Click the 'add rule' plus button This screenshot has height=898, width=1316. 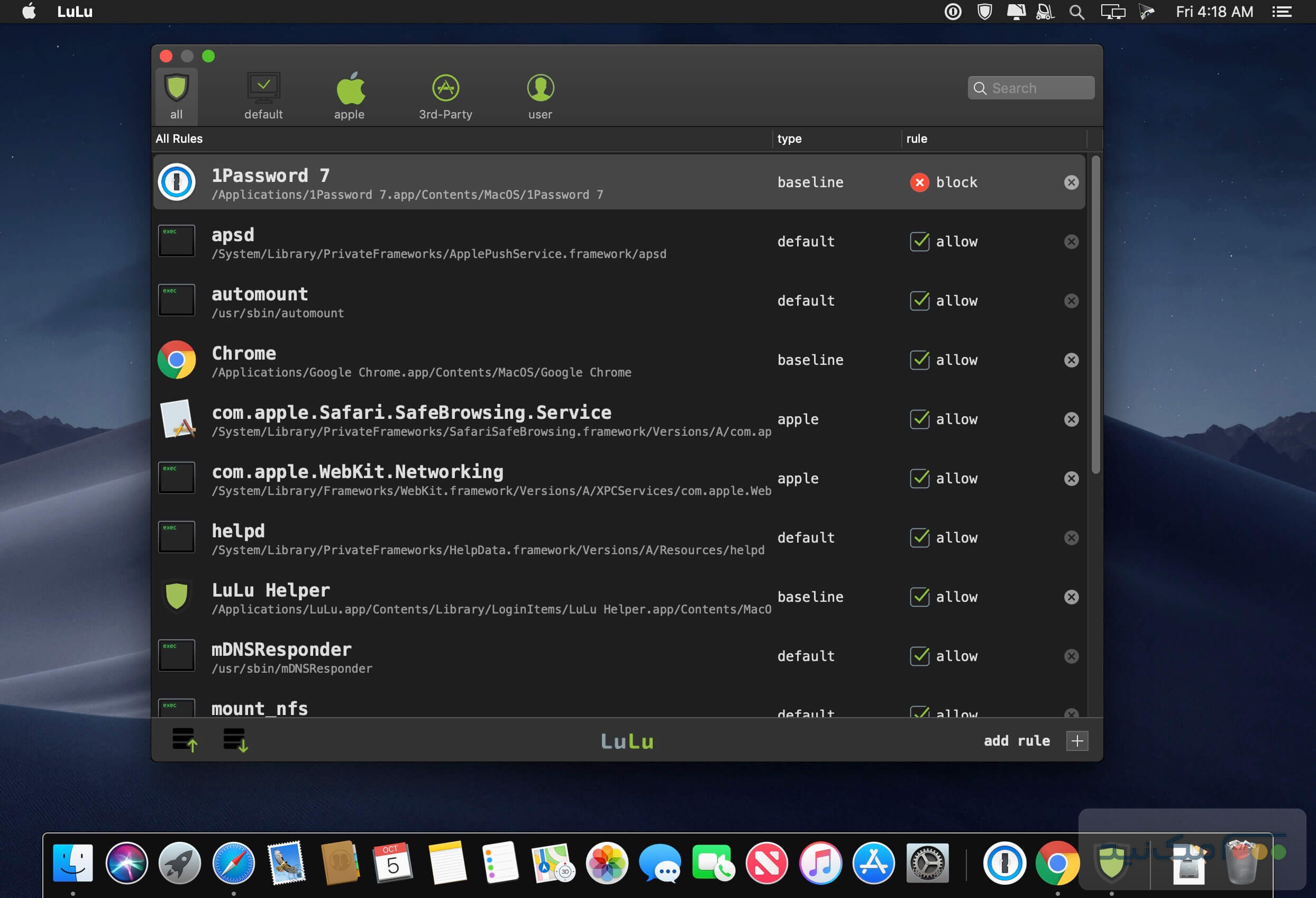1076,740
